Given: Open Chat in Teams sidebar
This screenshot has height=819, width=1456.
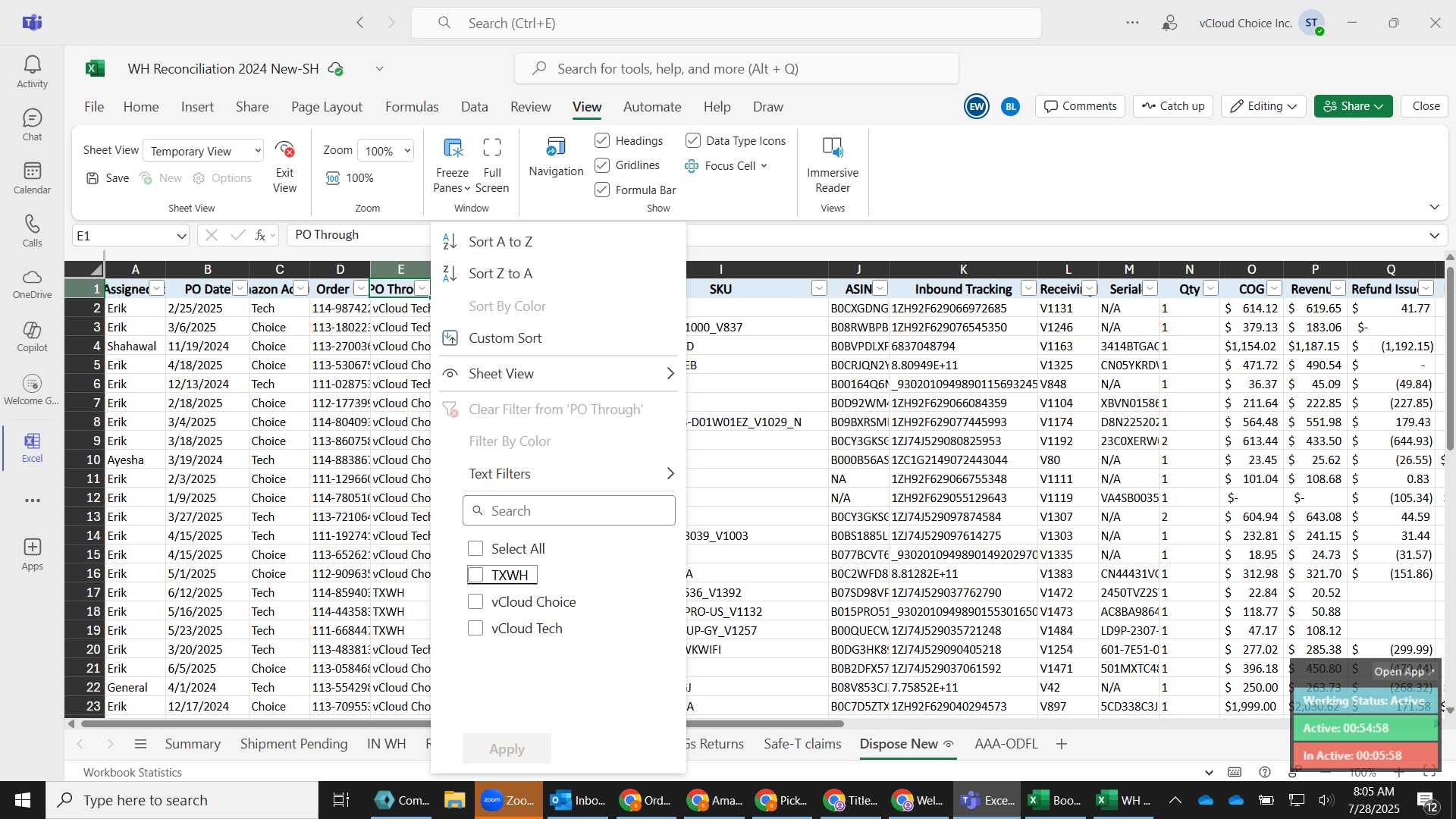Looking at the screenshot, I should (x=32, y=125).
